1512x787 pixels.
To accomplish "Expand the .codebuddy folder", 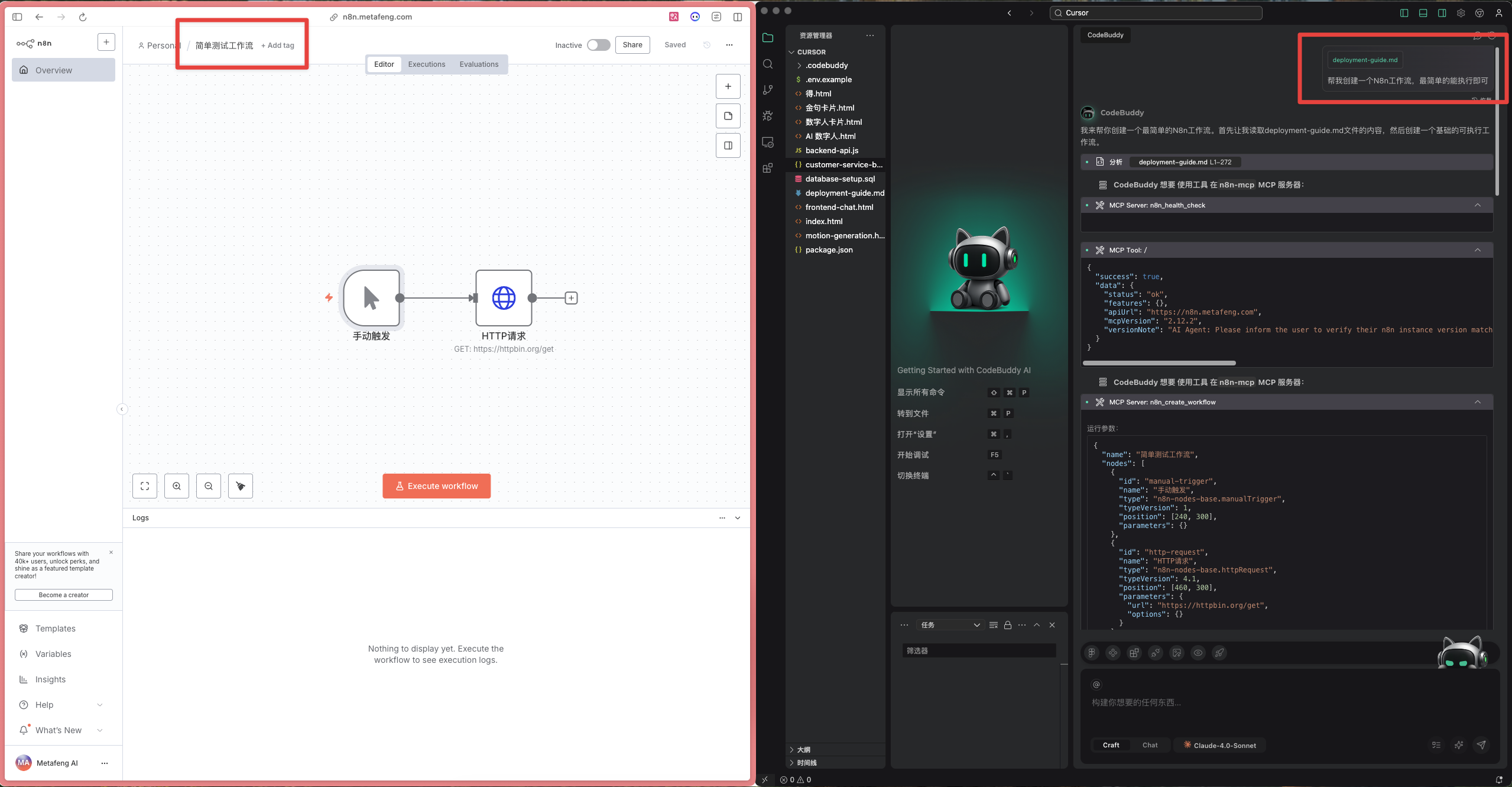I will coord(799,66).
